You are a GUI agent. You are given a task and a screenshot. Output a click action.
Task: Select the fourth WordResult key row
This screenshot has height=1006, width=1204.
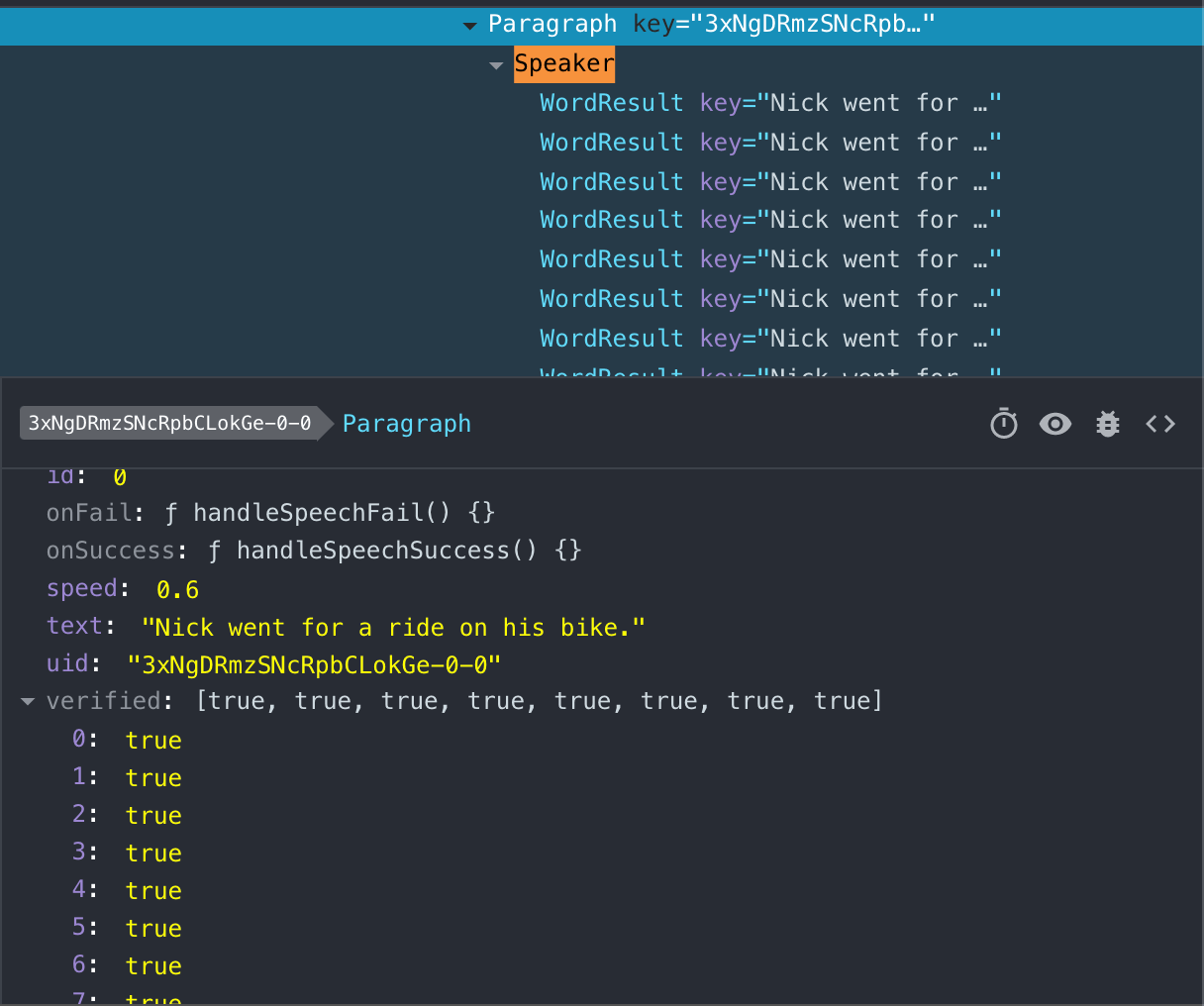(x=611, y=219)
